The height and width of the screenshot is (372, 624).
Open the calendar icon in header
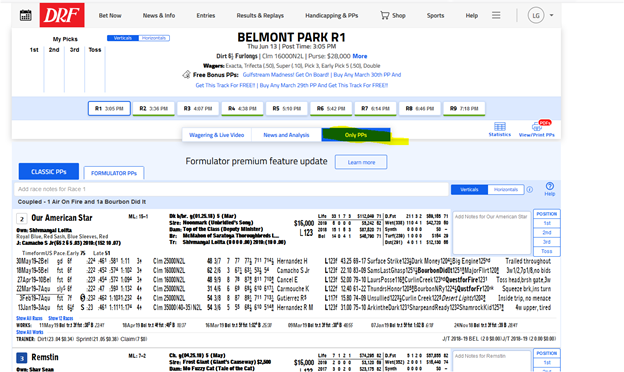(25, 16)
